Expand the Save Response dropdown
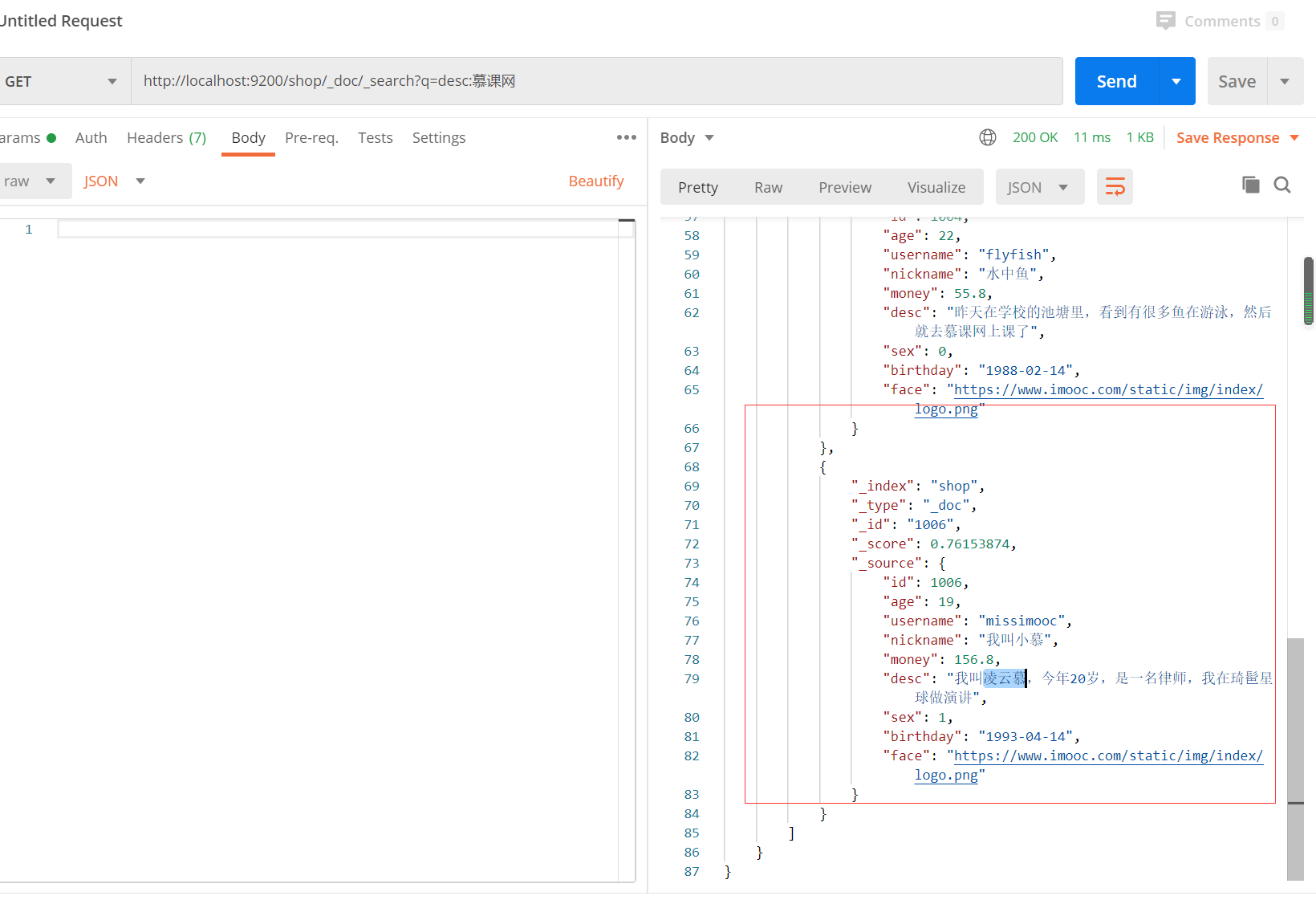The width and height of the screenshot is (1316, 900). click(x=1294, y=137)
